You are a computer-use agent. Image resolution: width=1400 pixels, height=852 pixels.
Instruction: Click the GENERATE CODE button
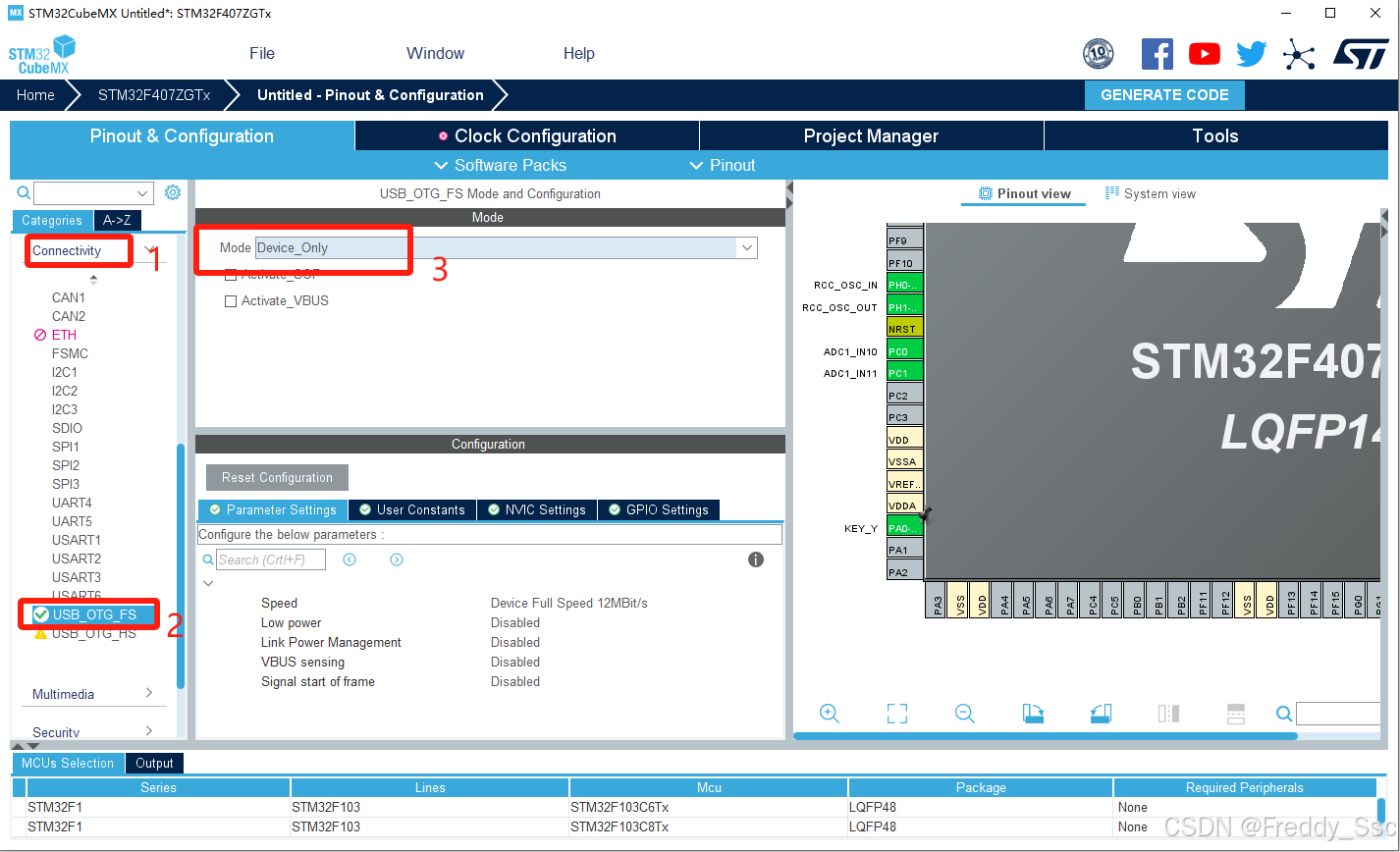tap(1164, 95)
